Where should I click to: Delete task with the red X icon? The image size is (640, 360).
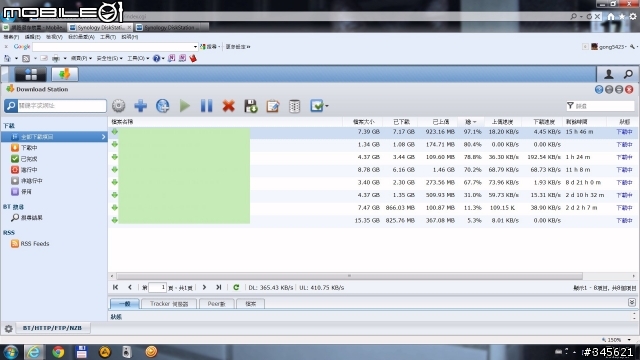pos(229,106)
